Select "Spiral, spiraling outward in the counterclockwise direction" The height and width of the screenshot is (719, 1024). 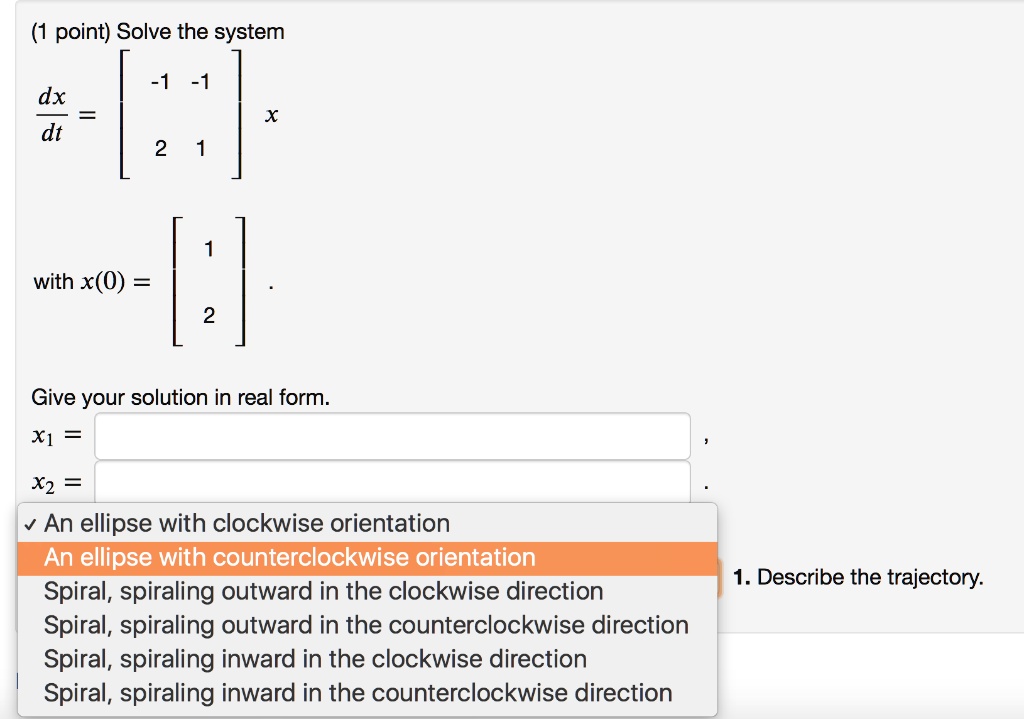pyautogui.click(x=366, y=625)
